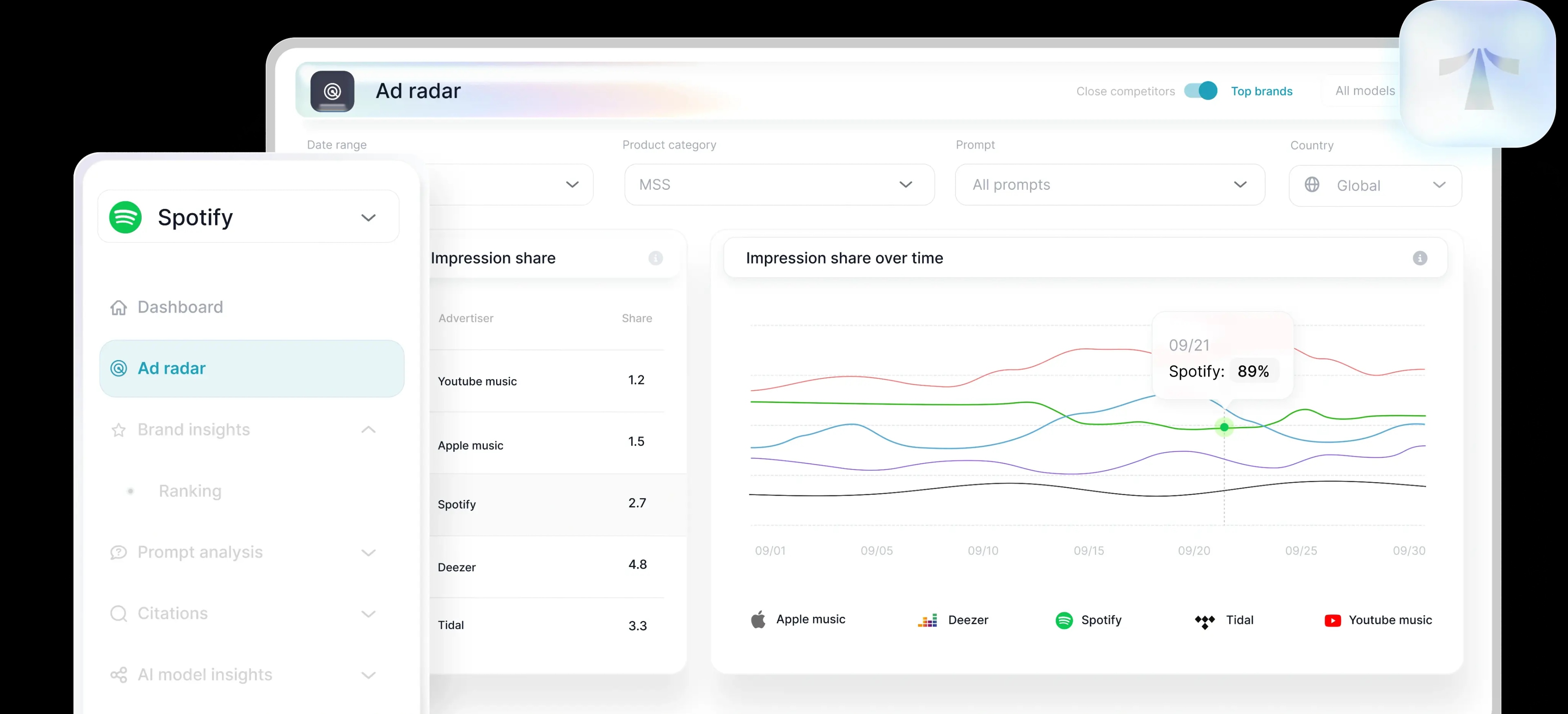
Task: Click the AI model insights share icon
Action: tap(119, 675)
